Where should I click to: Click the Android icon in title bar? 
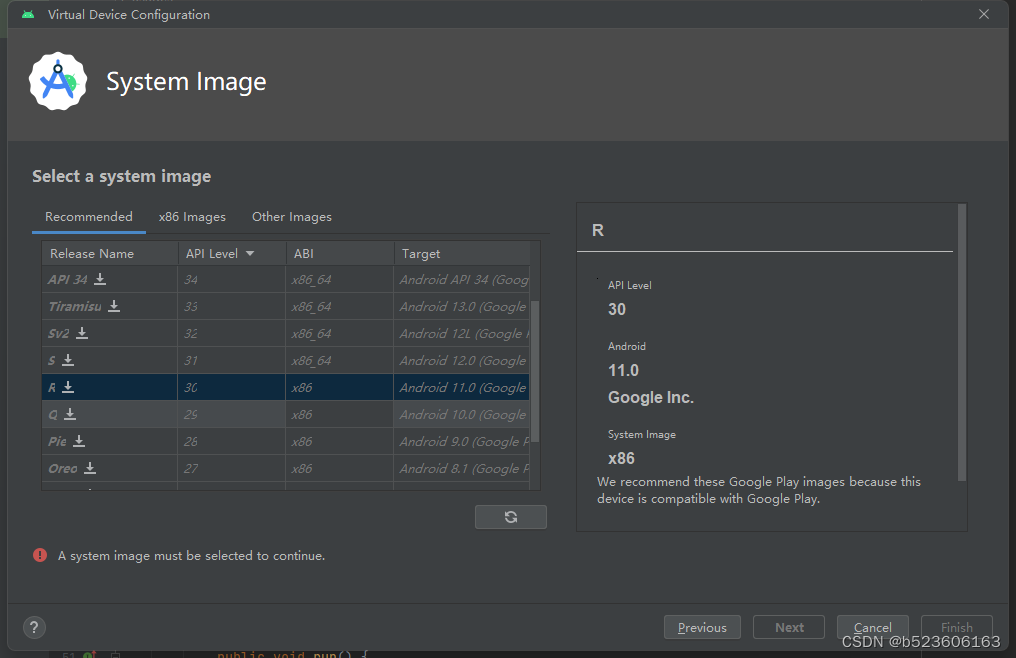click(28, 14)
